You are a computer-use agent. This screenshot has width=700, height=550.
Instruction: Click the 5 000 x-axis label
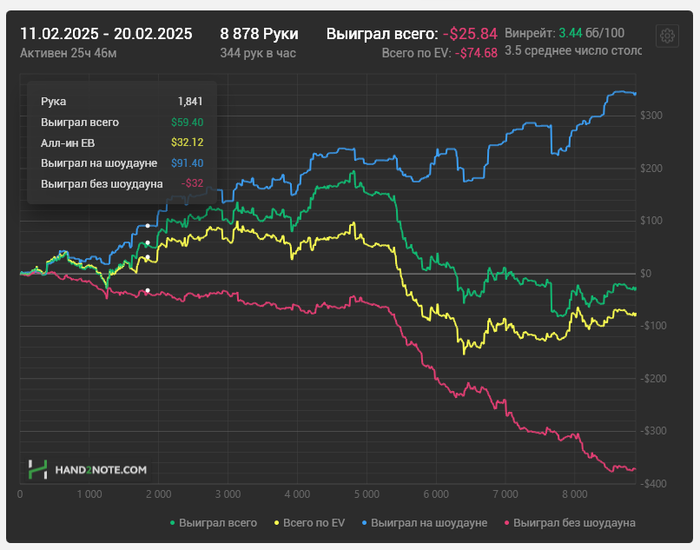click(x=367, y=494)
